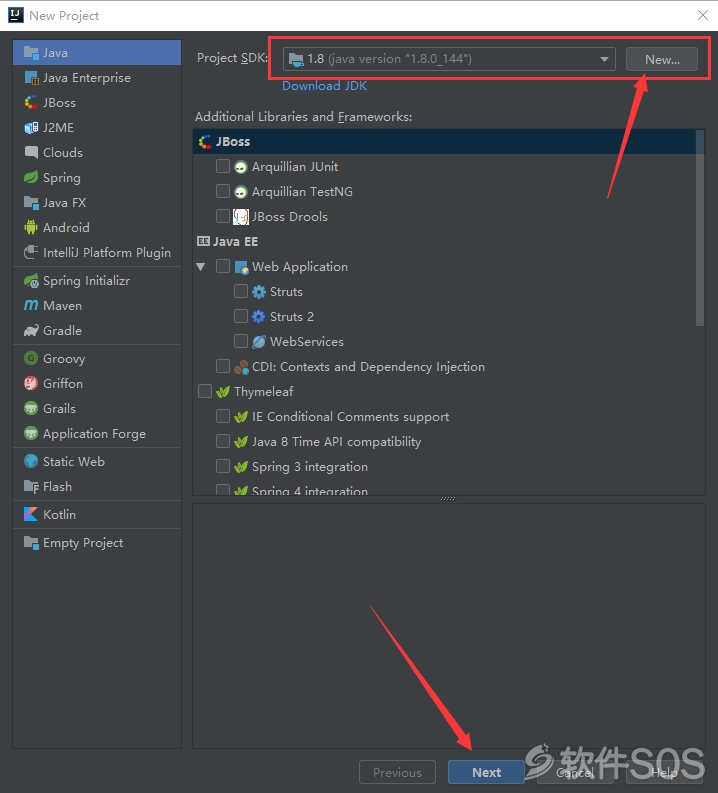Click the Web Application framework icon
Screen dimensions: 718x793
coord(241,267)
